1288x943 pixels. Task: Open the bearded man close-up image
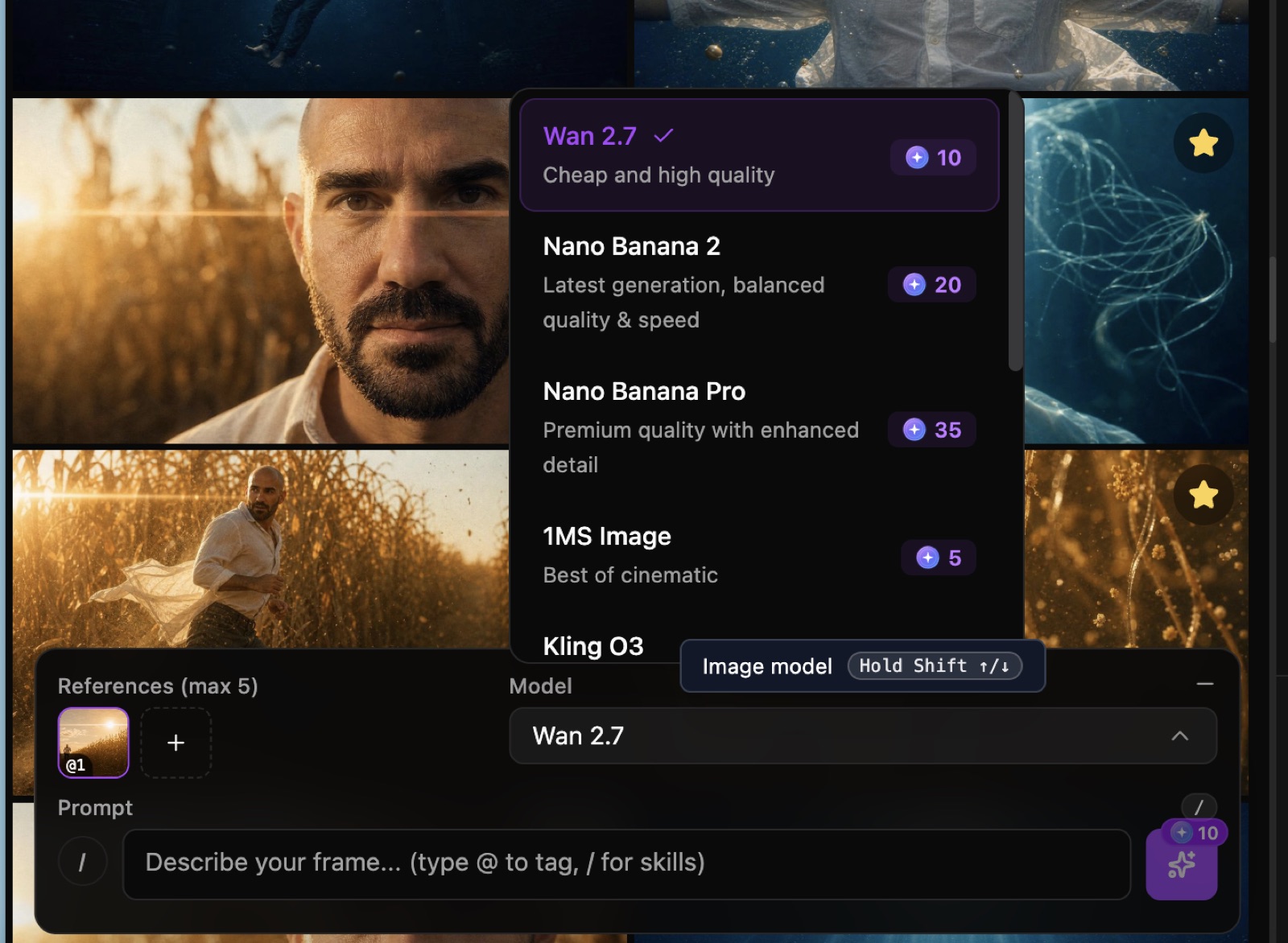261,270
